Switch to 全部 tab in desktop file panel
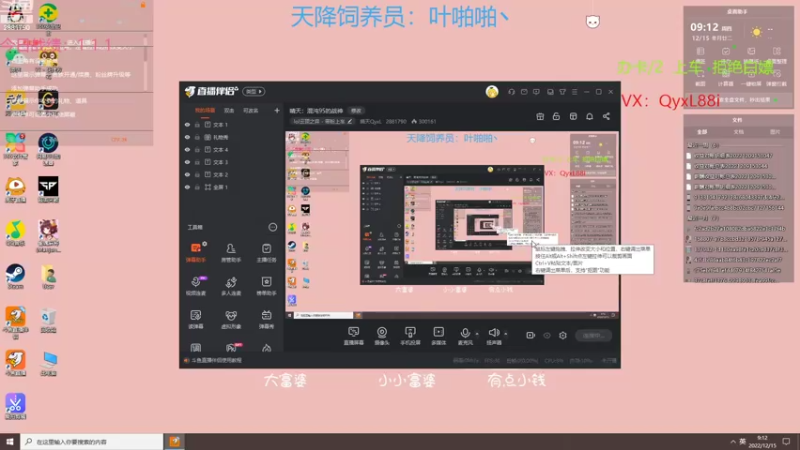 [702, 132]
